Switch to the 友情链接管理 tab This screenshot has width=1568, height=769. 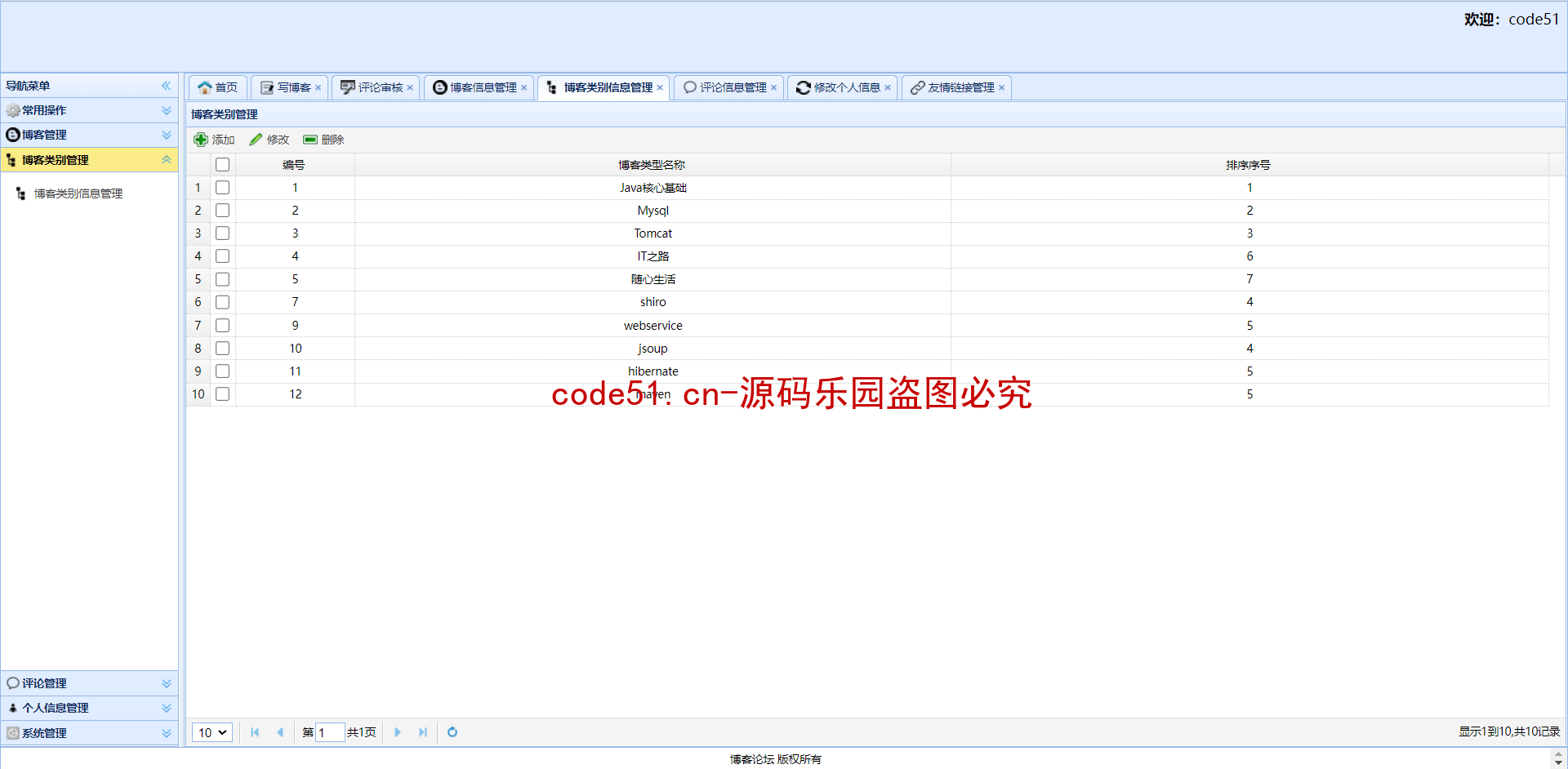pos(956,87)
